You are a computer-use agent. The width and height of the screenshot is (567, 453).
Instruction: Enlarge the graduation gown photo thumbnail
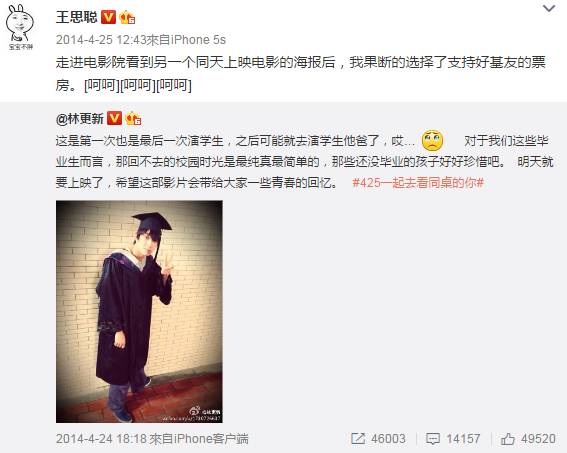(139, 311)
